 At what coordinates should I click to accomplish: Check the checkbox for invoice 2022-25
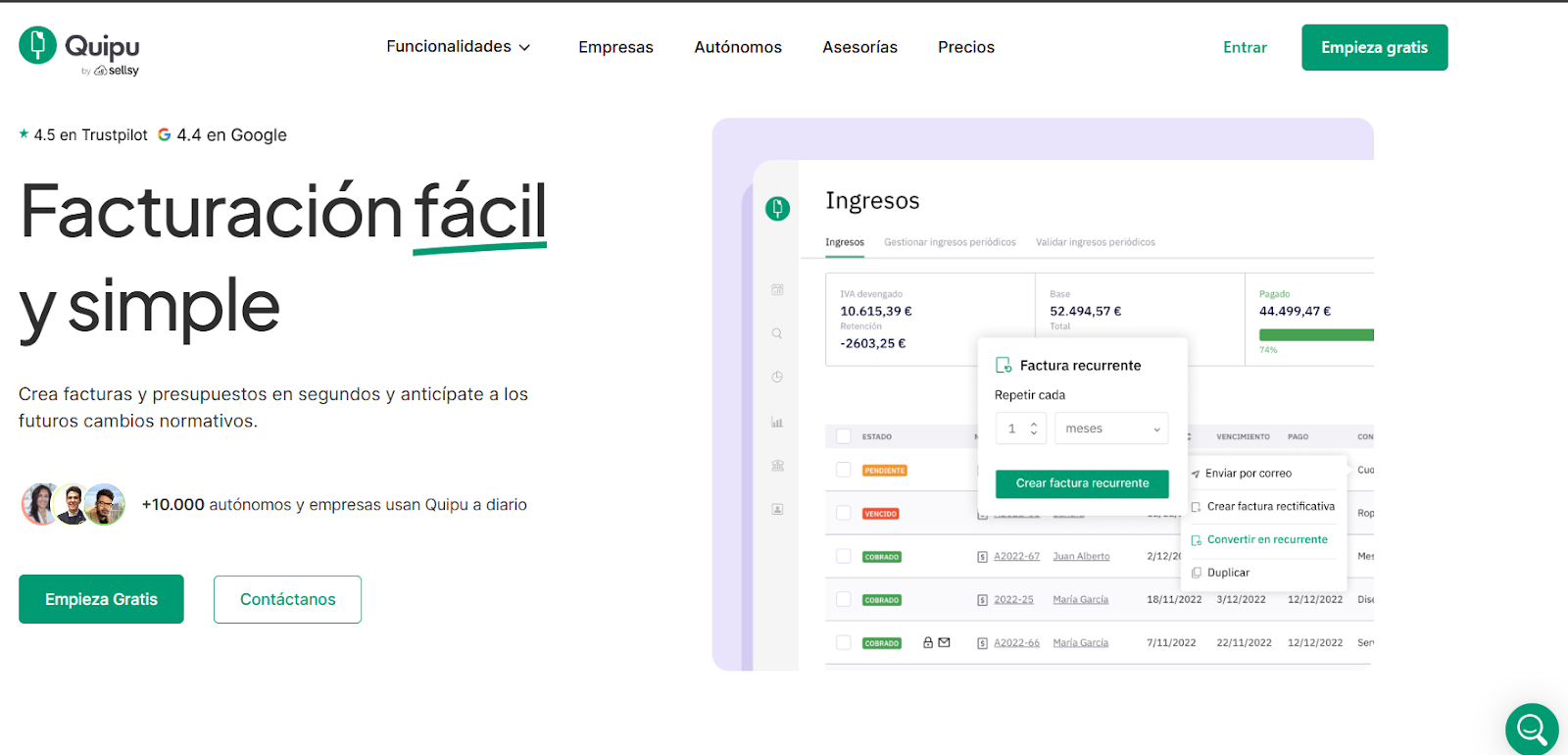(x=844, y=599)
